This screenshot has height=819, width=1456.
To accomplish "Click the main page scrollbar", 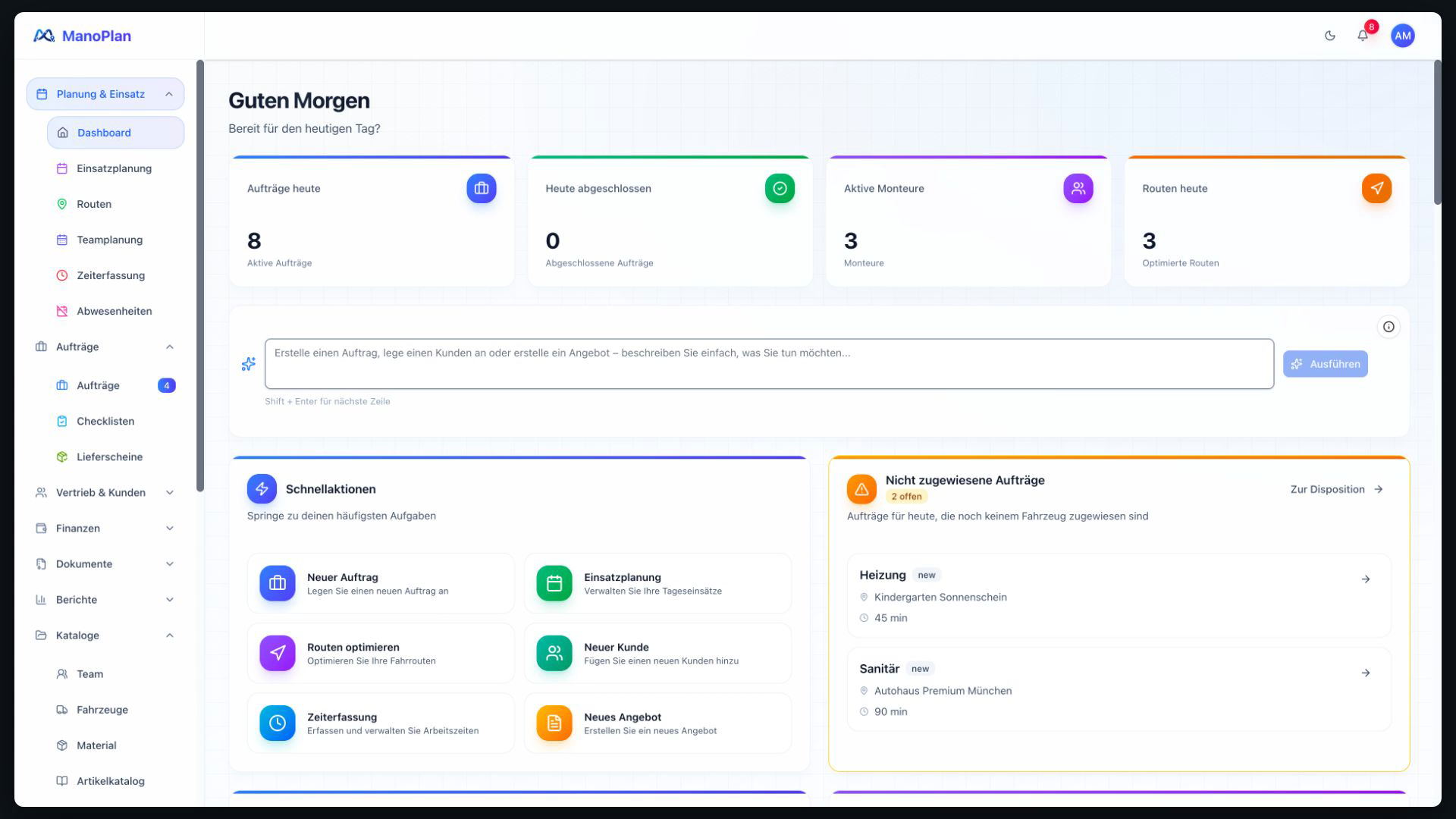I will pos(1437,133).
